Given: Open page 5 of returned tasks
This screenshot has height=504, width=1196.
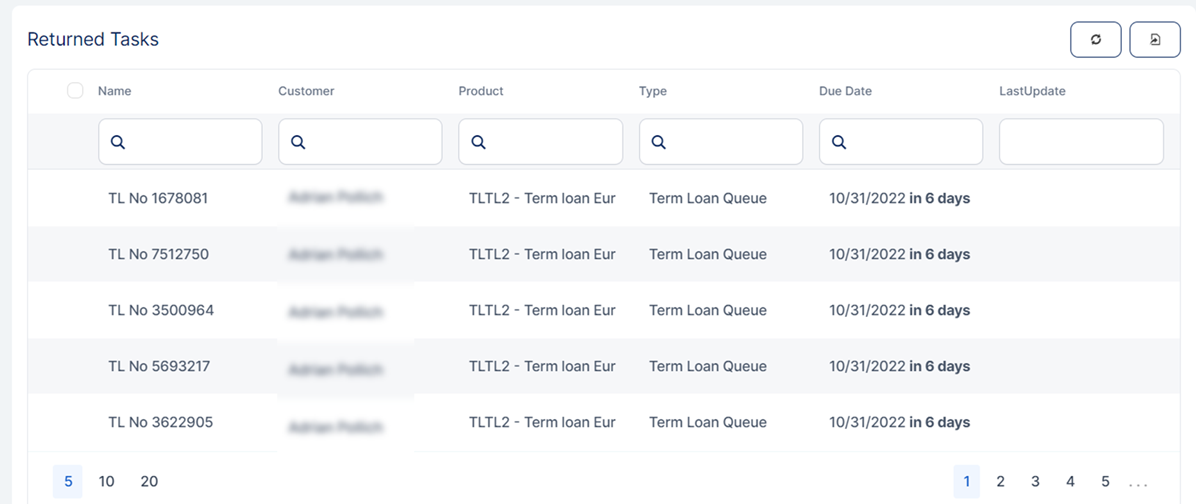Looking at the screenshot, I should click(1105, 481).
